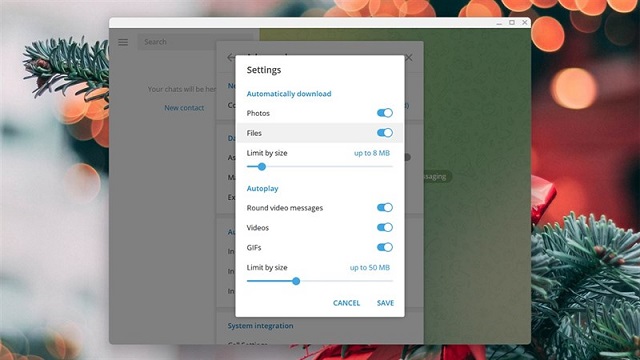640x360 pixels.
Task: Save the download settings
Action: [385, 303]
